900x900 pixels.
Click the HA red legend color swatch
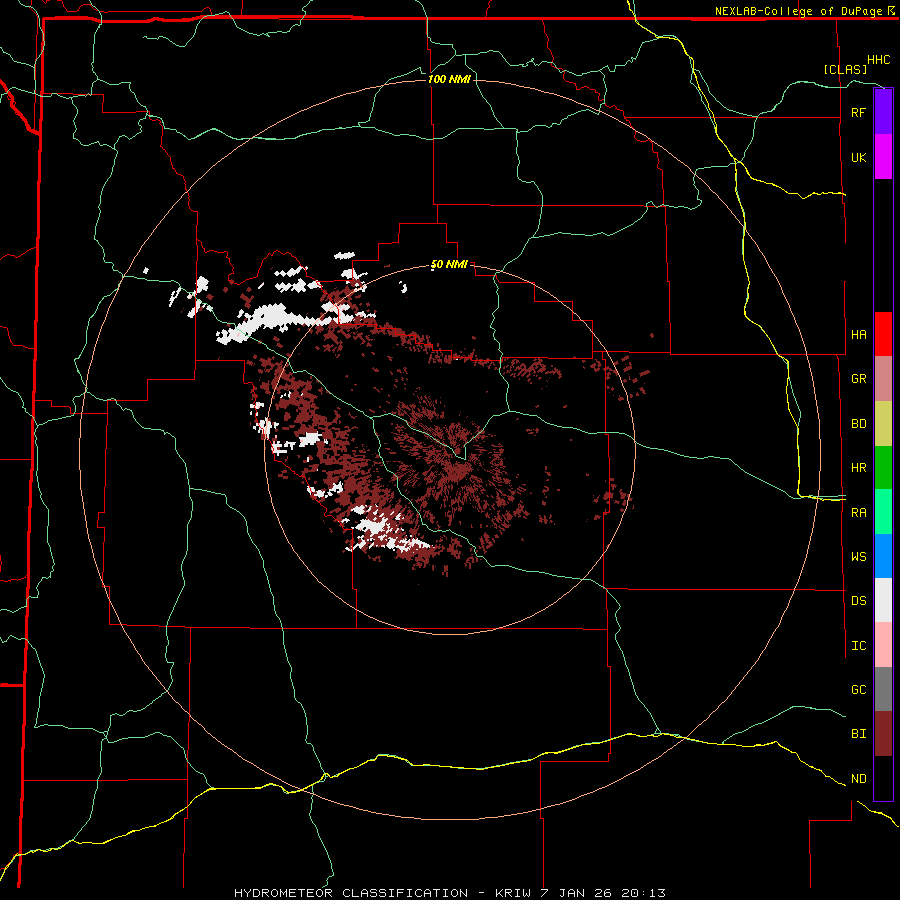tap(883, 334)
